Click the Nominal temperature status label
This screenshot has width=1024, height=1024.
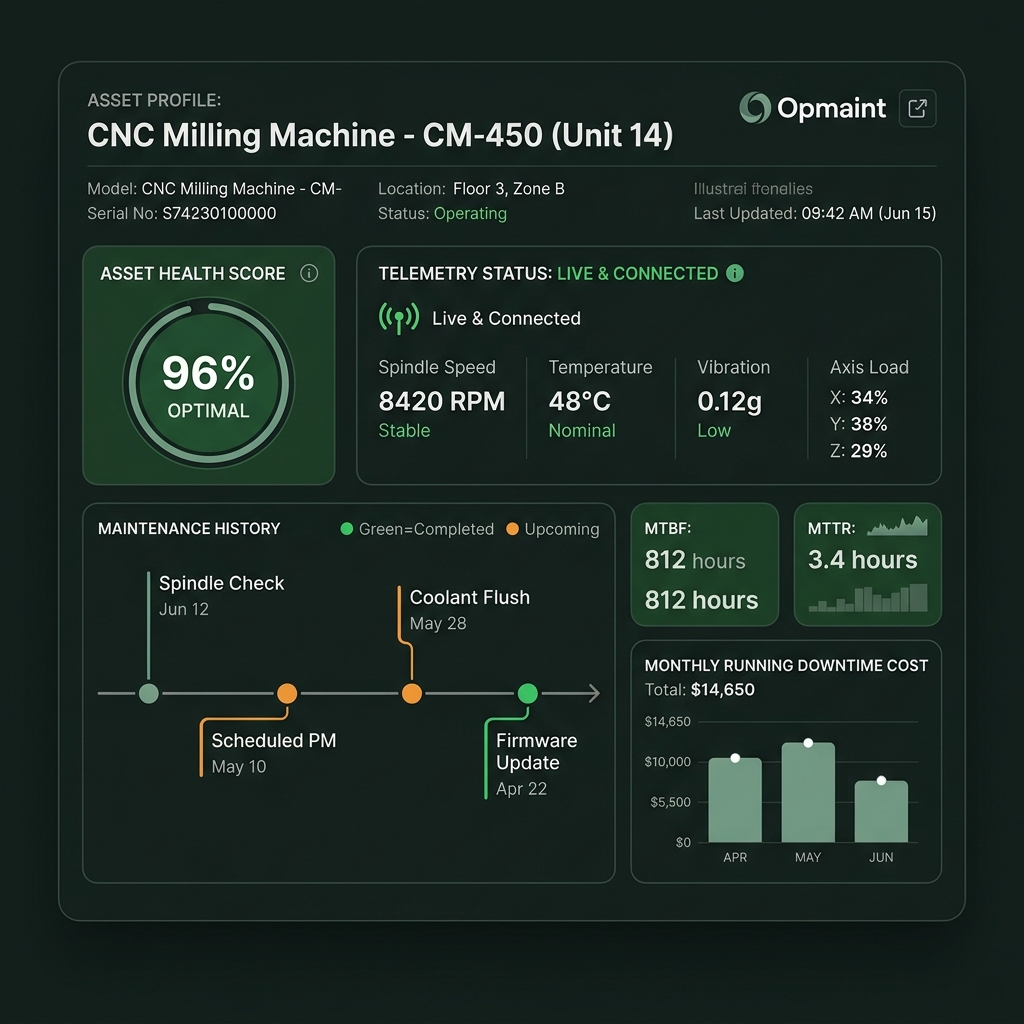pyautogui.click(x=582, y=430)
